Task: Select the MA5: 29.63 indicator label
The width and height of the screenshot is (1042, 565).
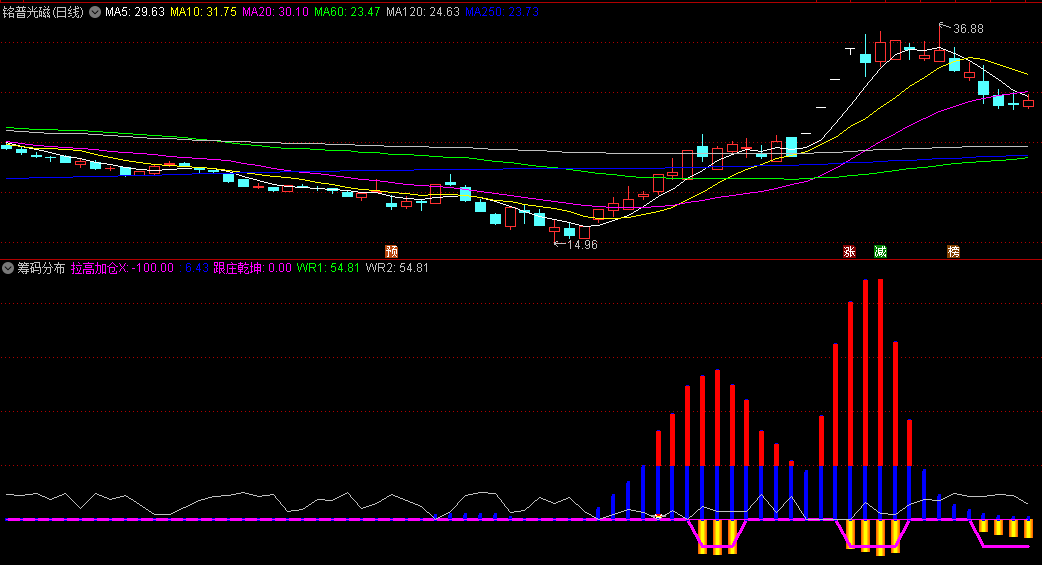Action: pyautogui.click(x=135, y=12)
